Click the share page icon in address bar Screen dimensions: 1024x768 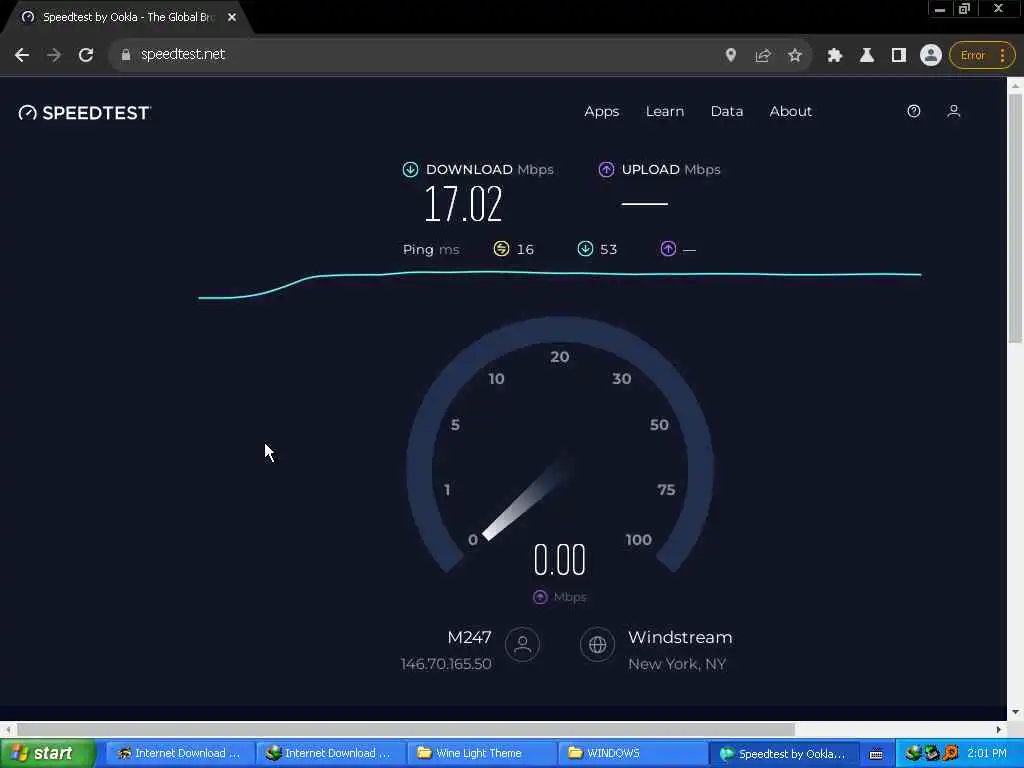[762, 56]
